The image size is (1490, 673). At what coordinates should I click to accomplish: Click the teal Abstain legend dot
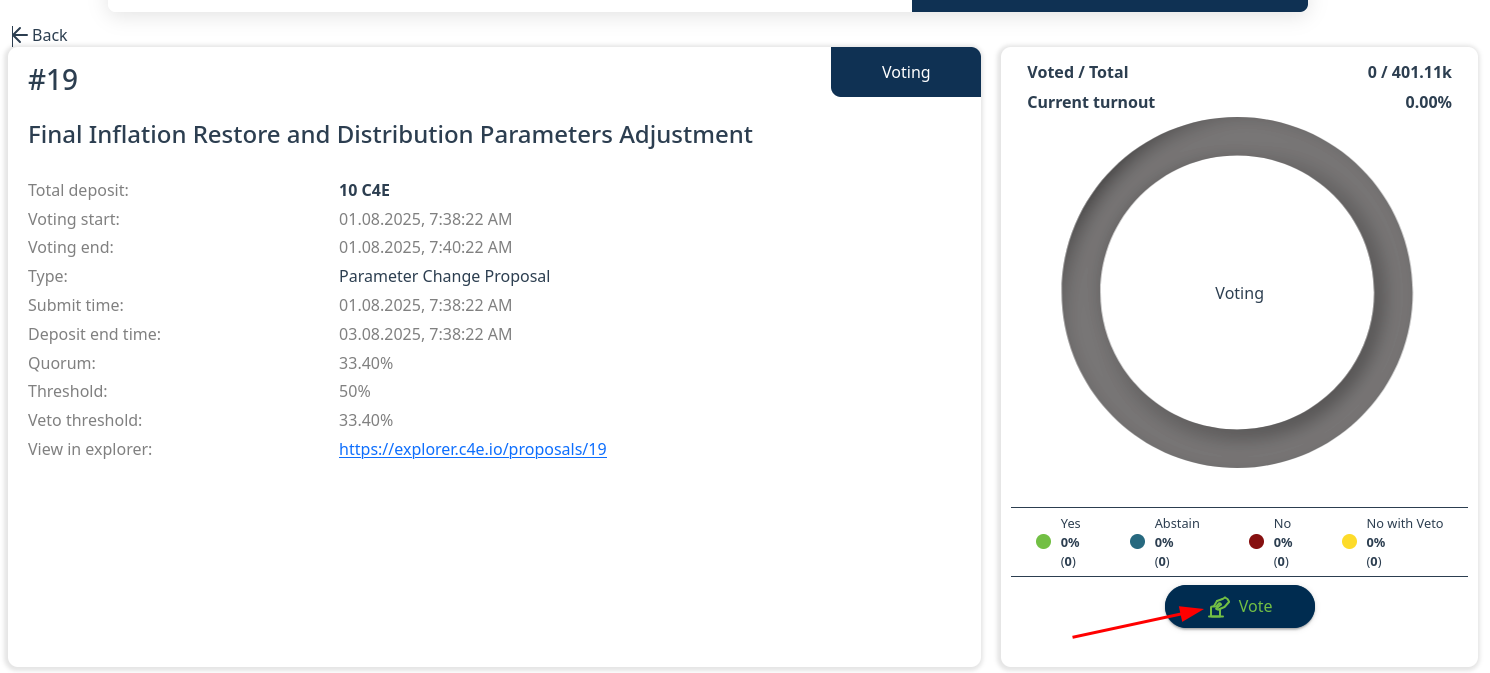coord(1137,542)
